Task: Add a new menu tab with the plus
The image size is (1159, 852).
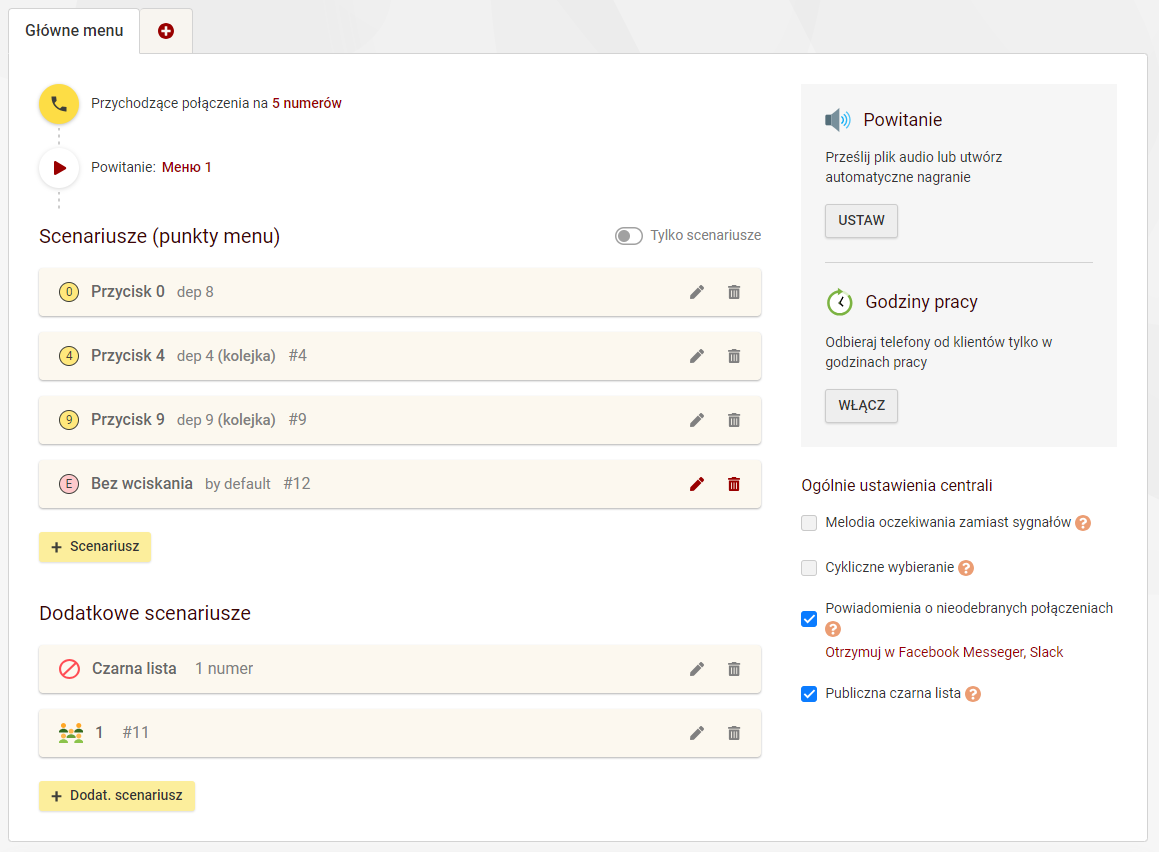Action: pyautogui.click(x=166, y=31)
